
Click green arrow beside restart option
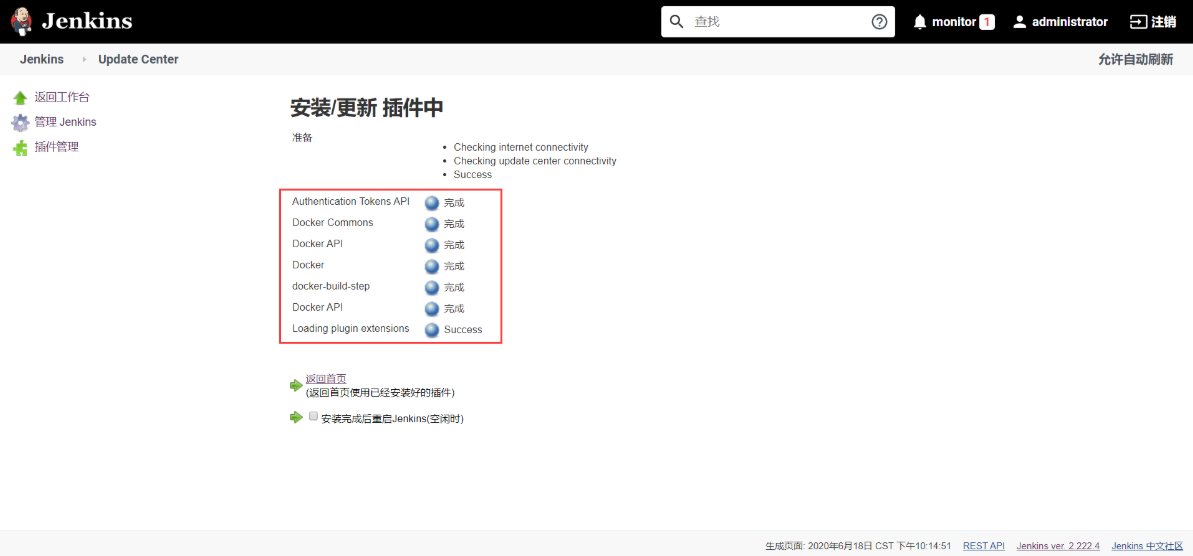296,418
